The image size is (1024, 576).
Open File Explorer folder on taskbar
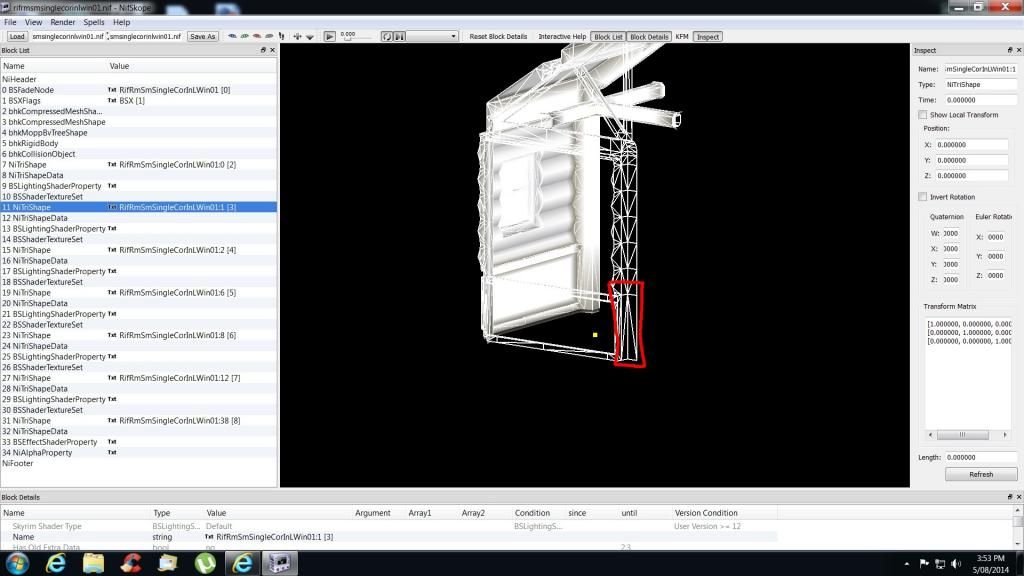[x=93, y=563]
